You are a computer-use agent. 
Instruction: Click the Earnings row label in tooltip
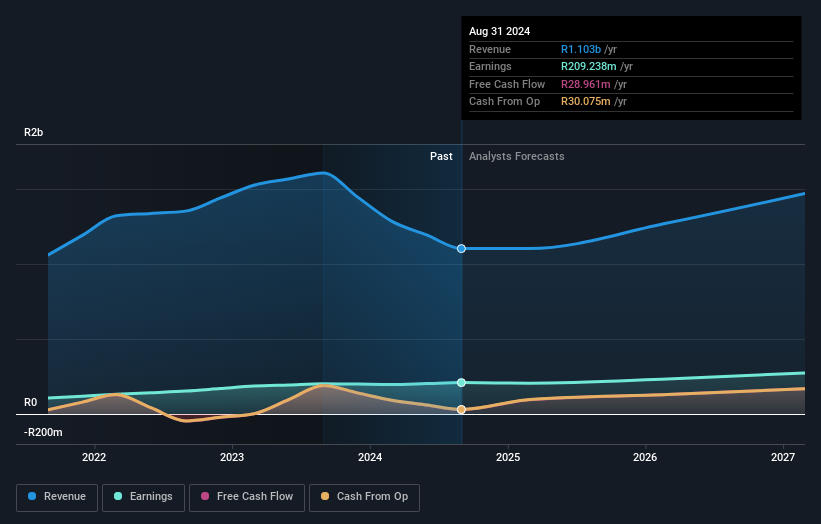[x=490, y=66]
